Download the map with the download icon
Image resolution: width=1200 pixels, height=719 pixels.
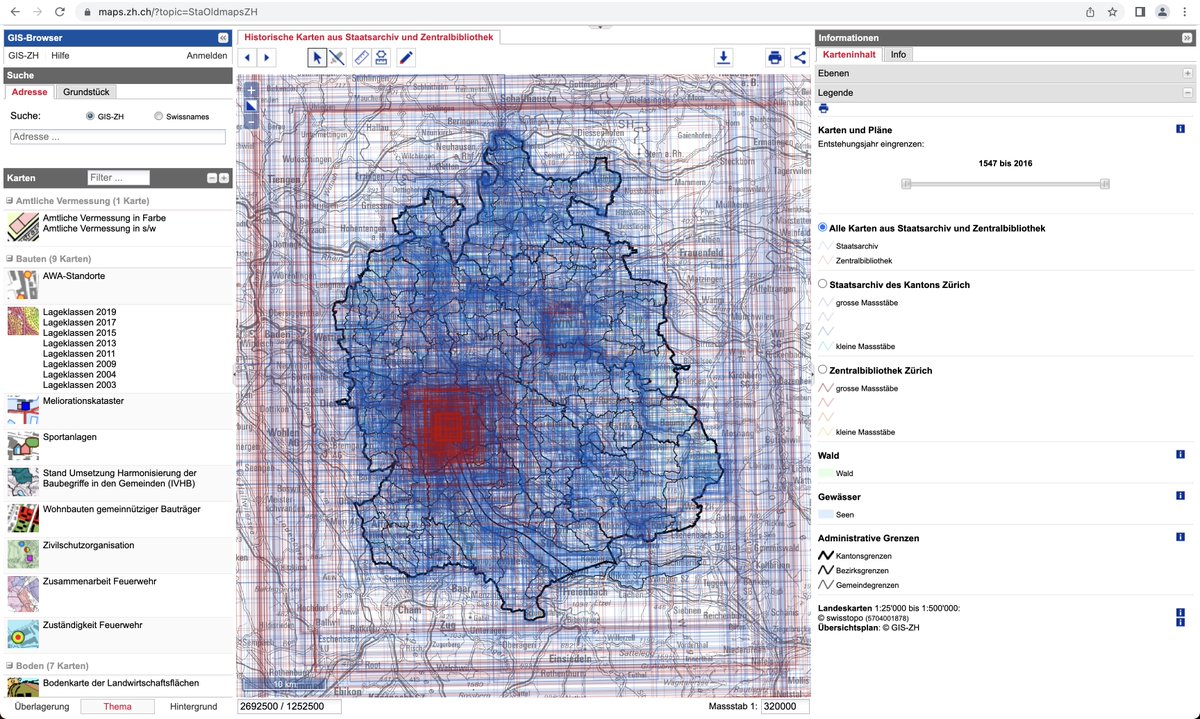(724, 58)
